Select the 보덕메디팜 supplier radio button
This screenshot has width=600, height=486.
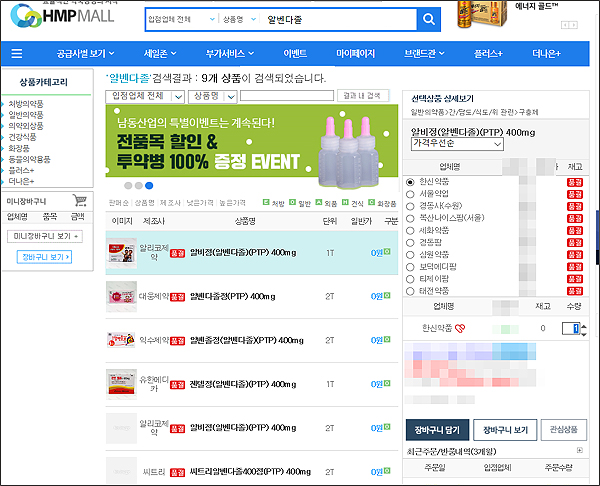tap(410, 267)
